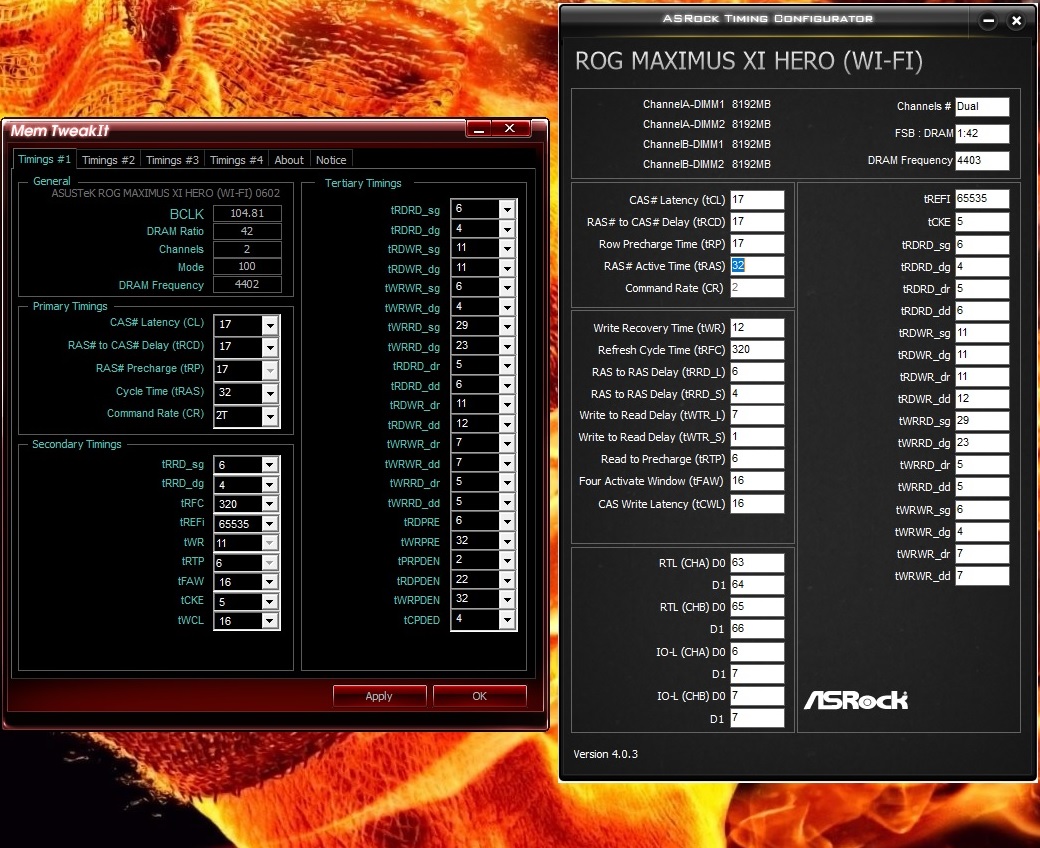Click the Four Activate Window (tFAW) field
Screen dimensions: 1040x848
(x=757, y=481)
